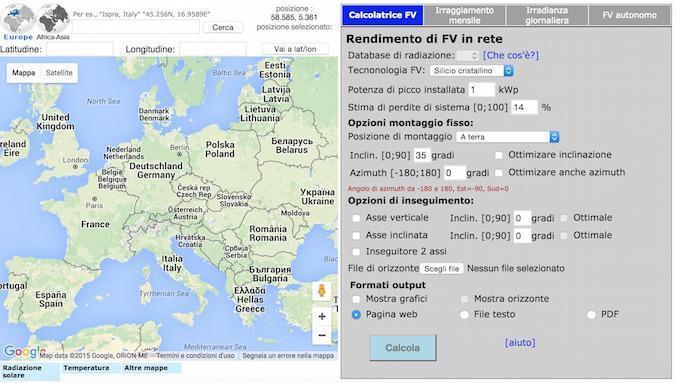Click the Calcola button
Screen dimensions: 676x383
403,348
